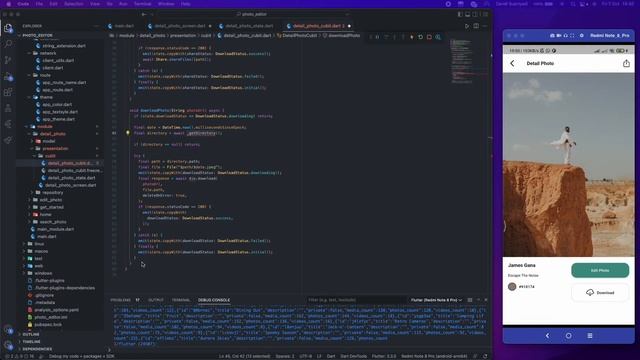The width and height of the screenshot is (640, 360).
Task: Switch to detail_photo_state.dart editor tab
Action: tap(249, 26)
